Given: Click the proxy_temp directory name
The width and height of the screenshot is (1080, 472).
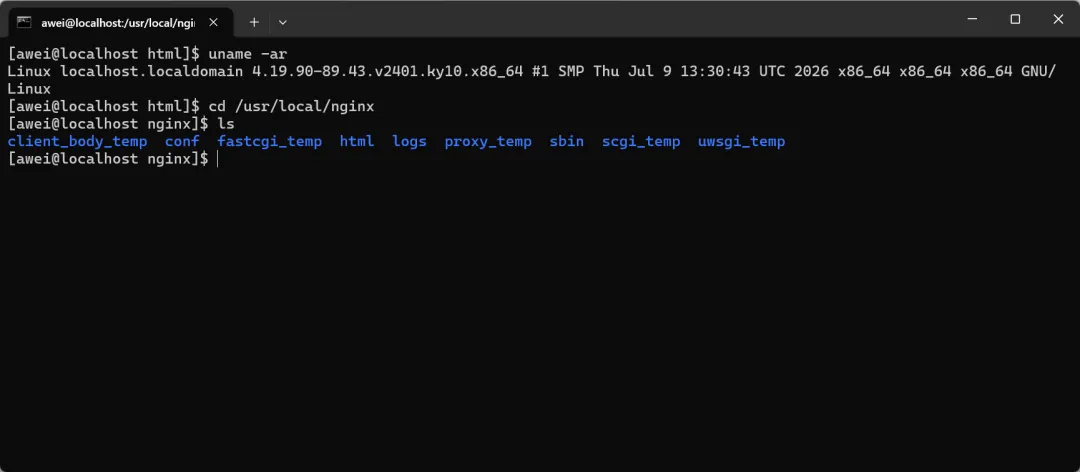Looking at the screenshot, I should click(x=488, y=142).
